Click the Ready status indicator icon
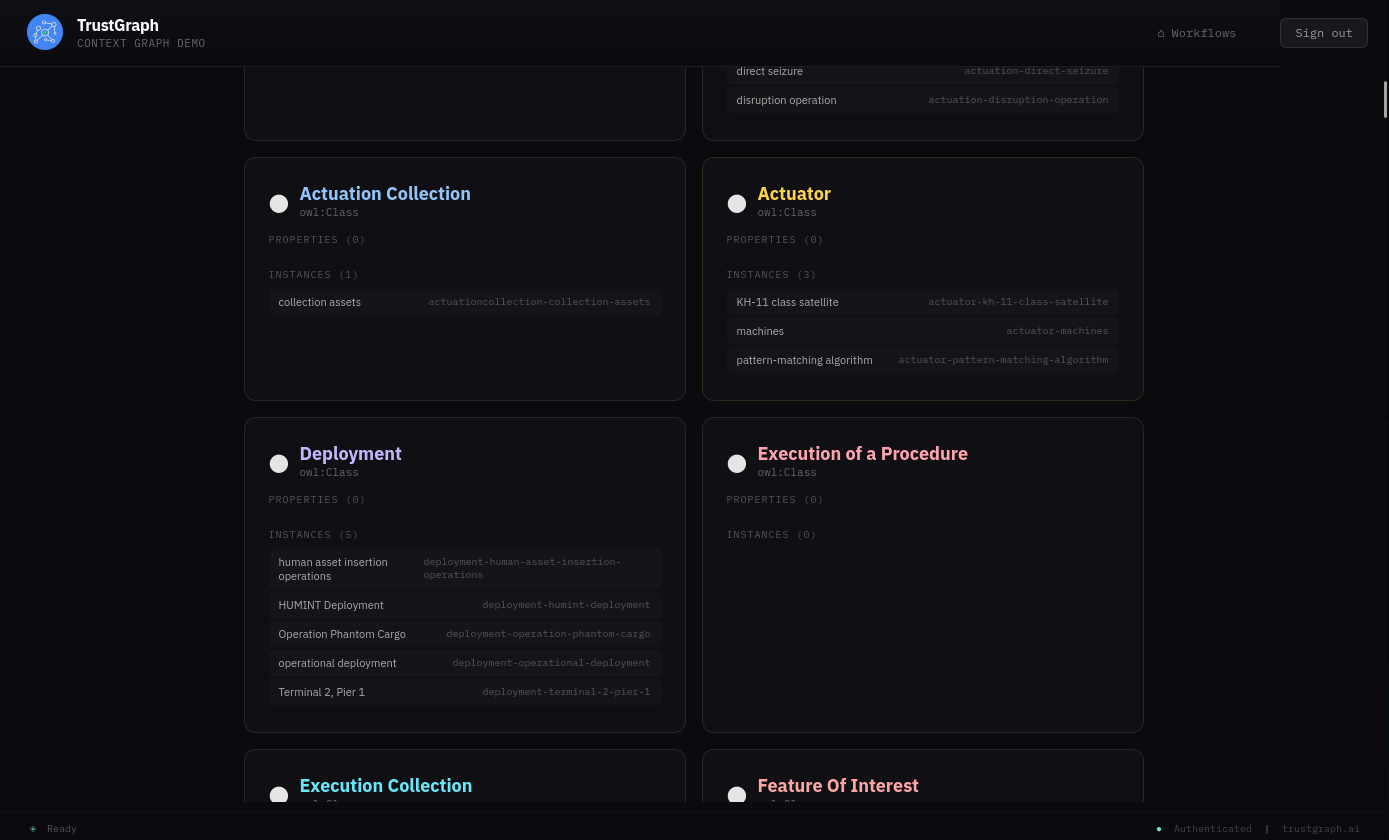Image resolution: width=1389 pixels, height=840 pixels. (x=33, y=829)
